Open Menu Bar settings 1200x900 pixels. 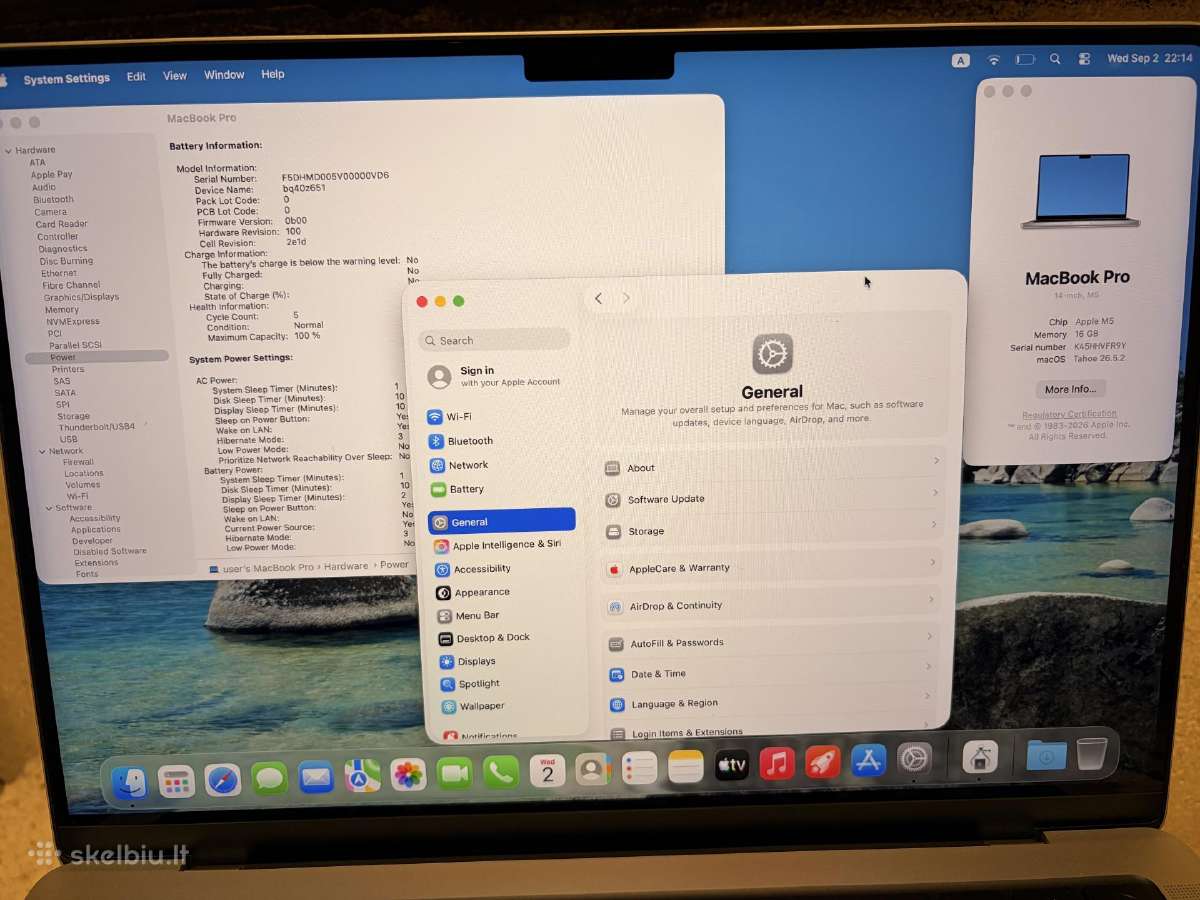coord(467,615)
